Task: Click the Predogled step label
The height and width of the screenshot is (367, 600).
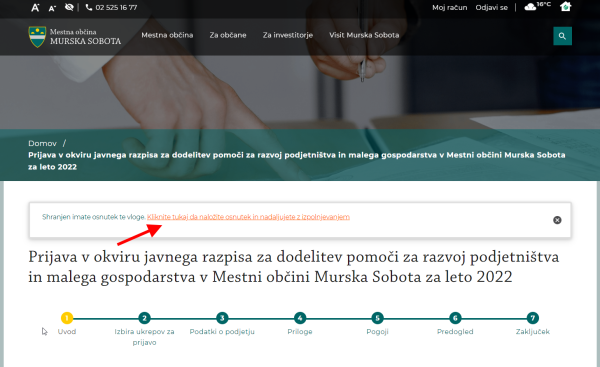Action: pos(455,332)
